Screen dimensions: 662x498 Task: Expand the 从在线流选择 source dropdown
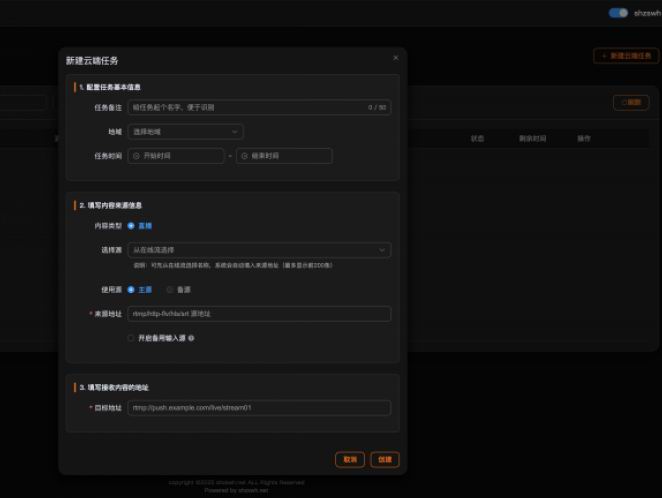tap(259, 250)
